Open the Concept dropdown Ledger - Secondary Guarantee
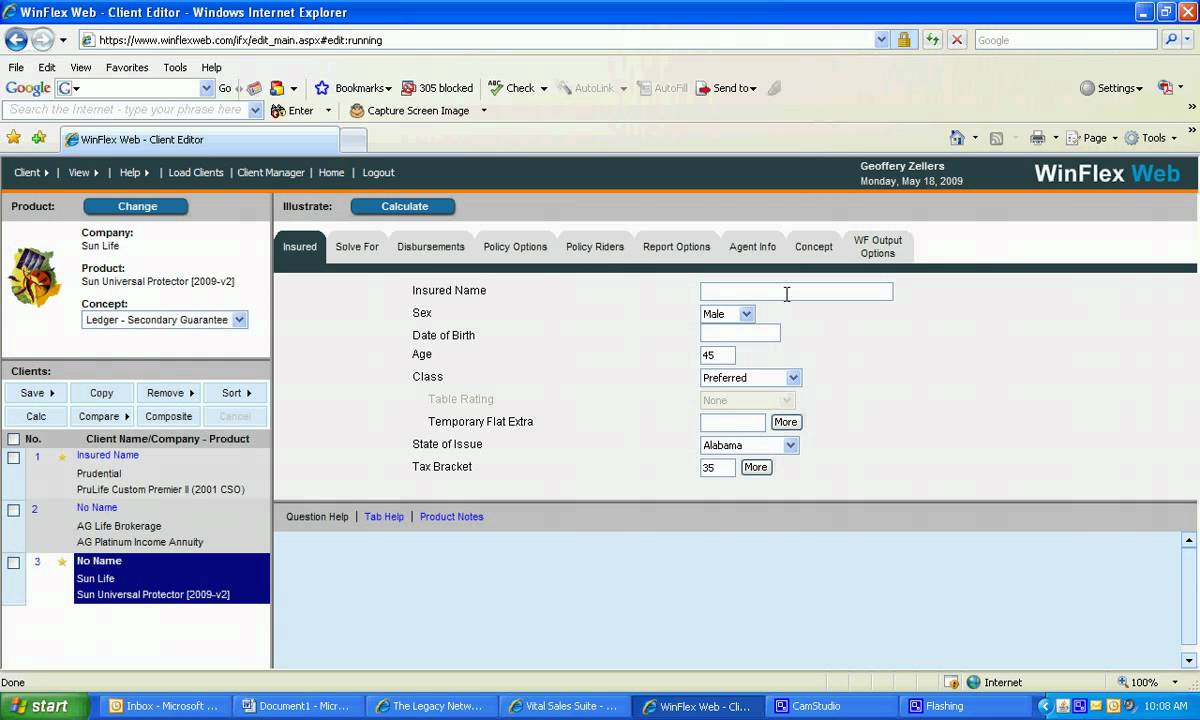This screenshot has height=720, width=1200. point(165,320)
